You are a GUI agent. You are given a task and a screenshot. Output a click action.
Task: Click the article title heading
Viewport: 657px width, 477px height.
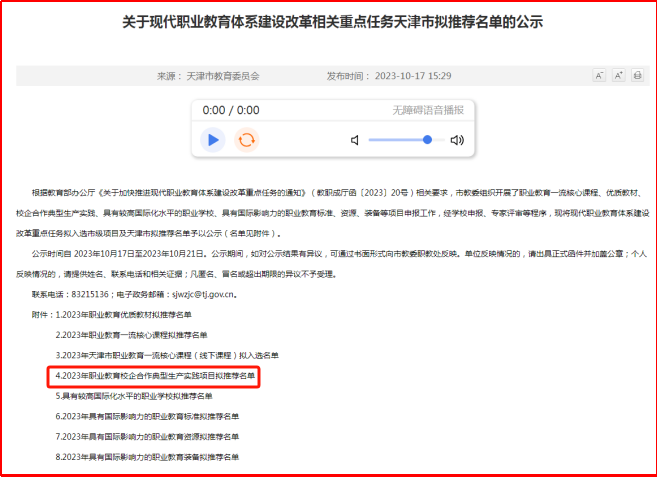pos(328,22)
